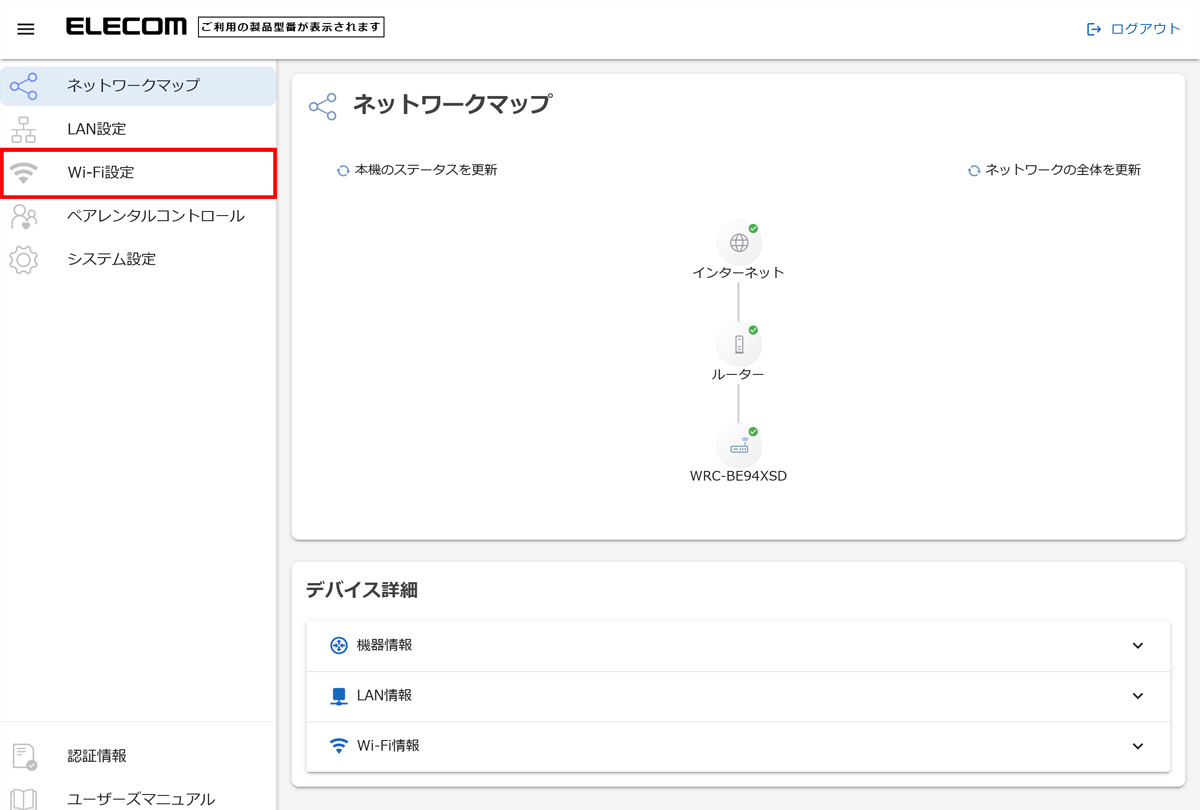The height and width of the screenshot is (810, 1200).
Task: Click the ルーター label text
Action: point(739,374)
